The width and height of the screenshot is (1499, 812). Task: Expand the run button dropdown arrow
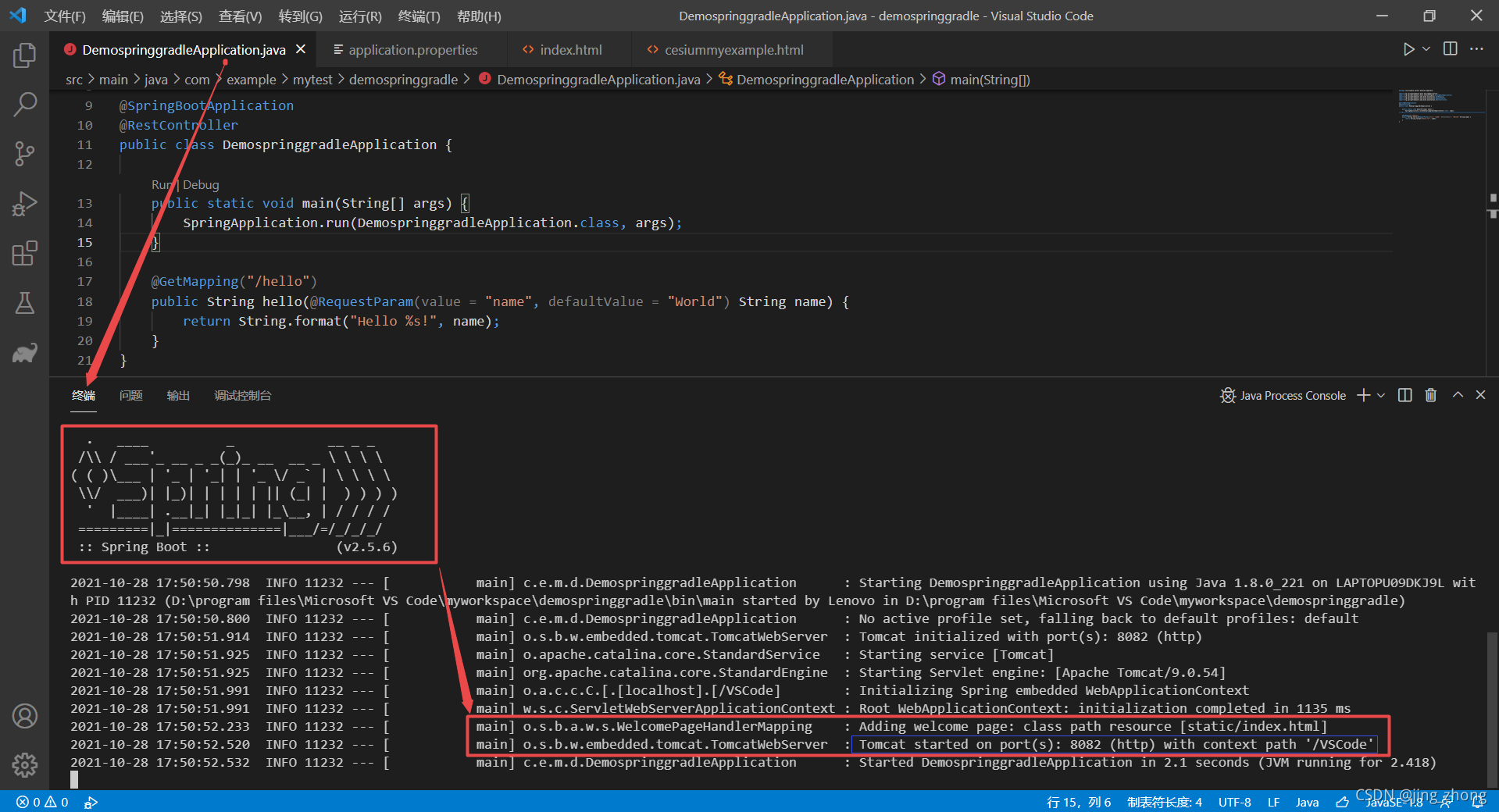[1426, 49]
